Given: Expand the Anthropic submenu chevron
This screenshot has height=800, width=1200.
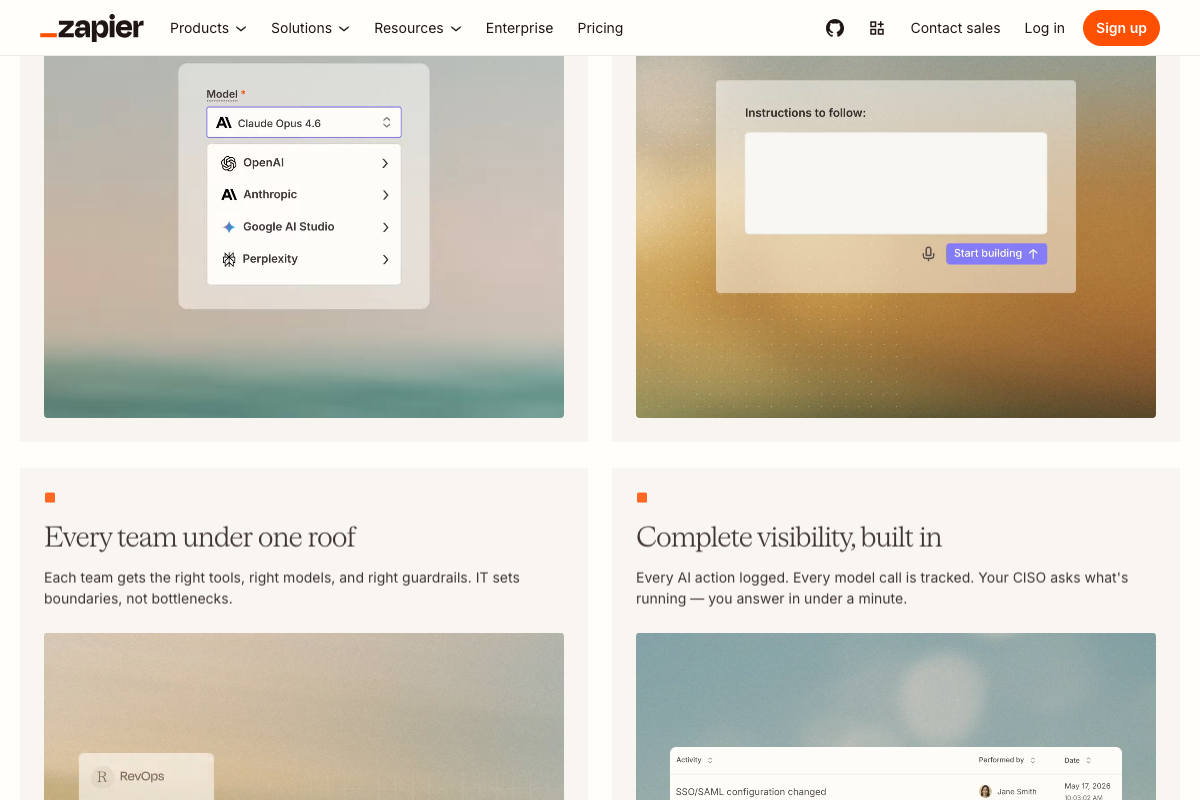Looking at the screenshot, I should tap(385, 195).
